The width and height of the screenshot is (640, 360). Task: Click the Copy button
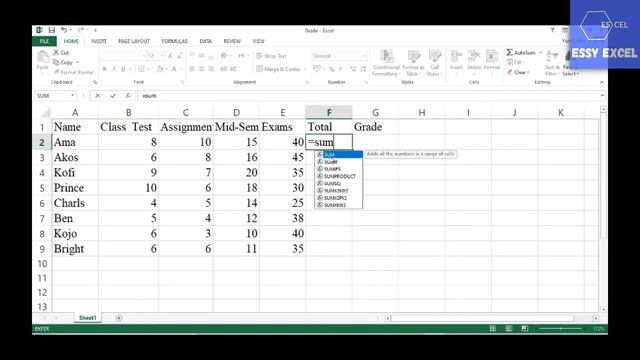[64, 62]
